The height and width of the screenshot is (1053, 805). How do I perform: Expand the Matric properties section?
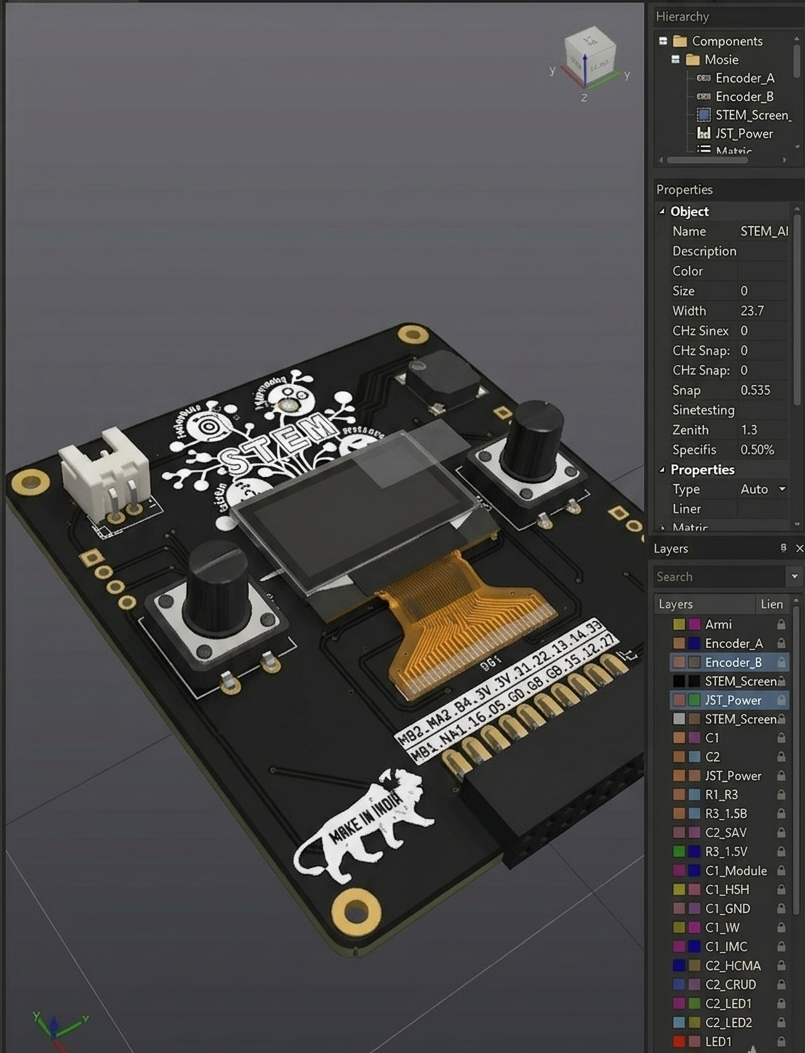662,528
